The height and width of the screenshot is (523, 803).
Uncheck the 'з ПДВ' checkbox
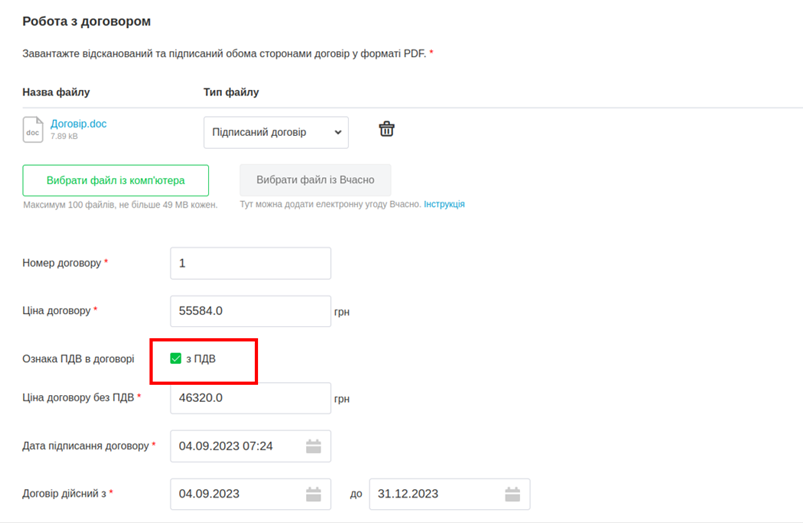(176, 359)
